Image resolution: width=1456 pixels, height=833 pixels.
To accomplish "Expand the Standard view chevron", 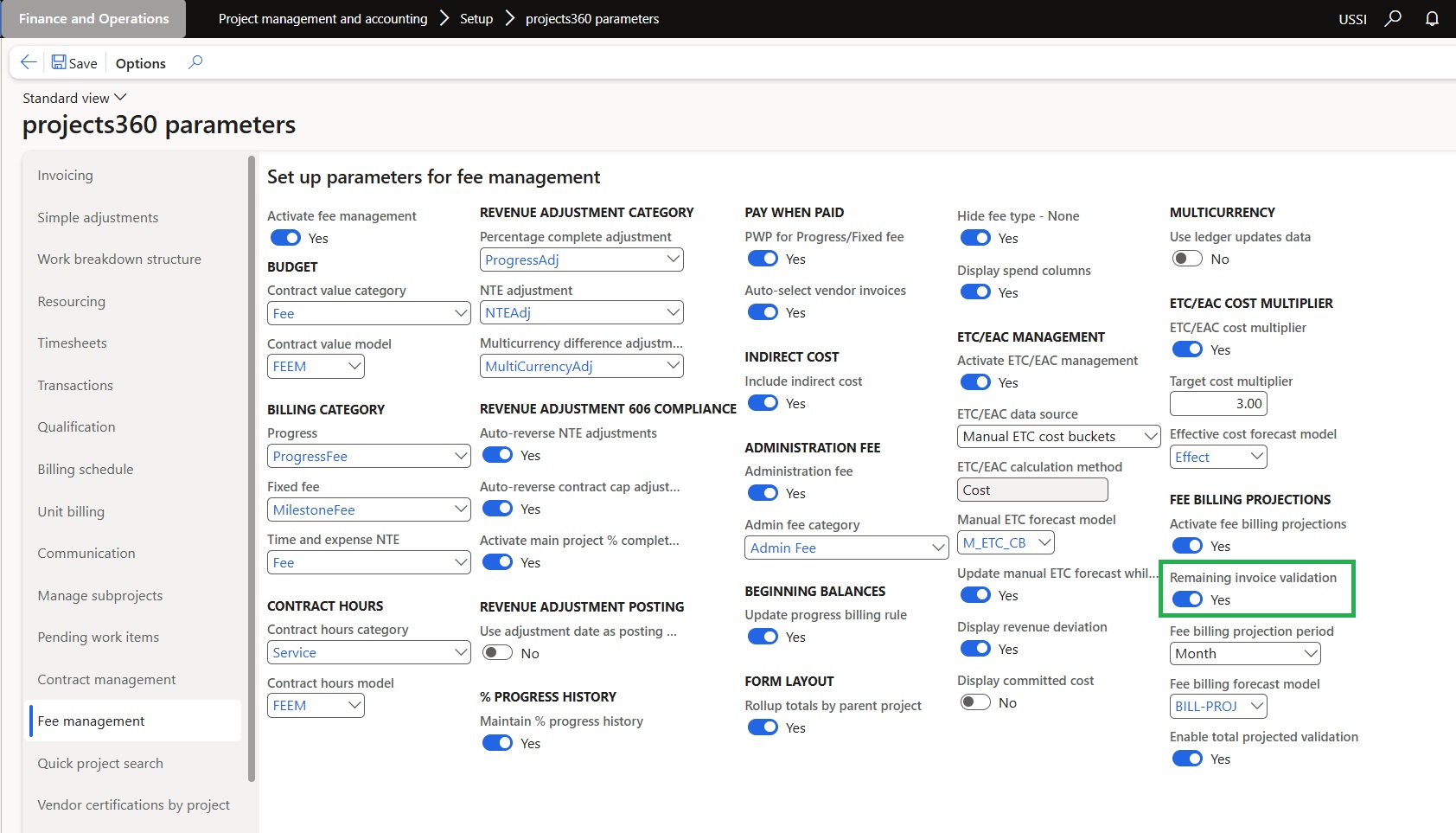I will 120,98.
